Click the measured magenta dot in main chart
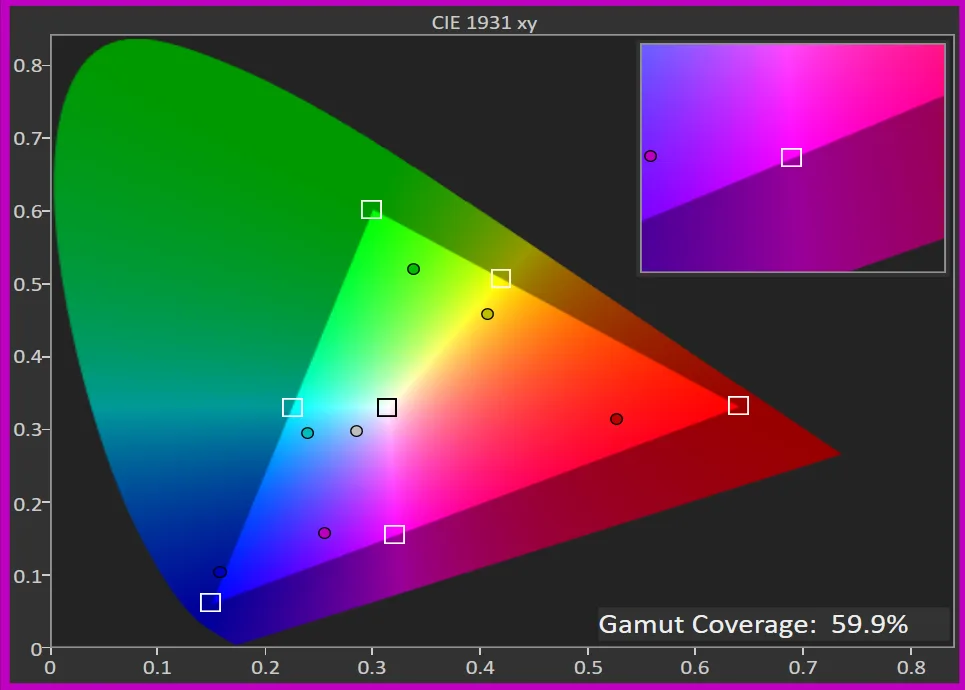 click(324, 533)
